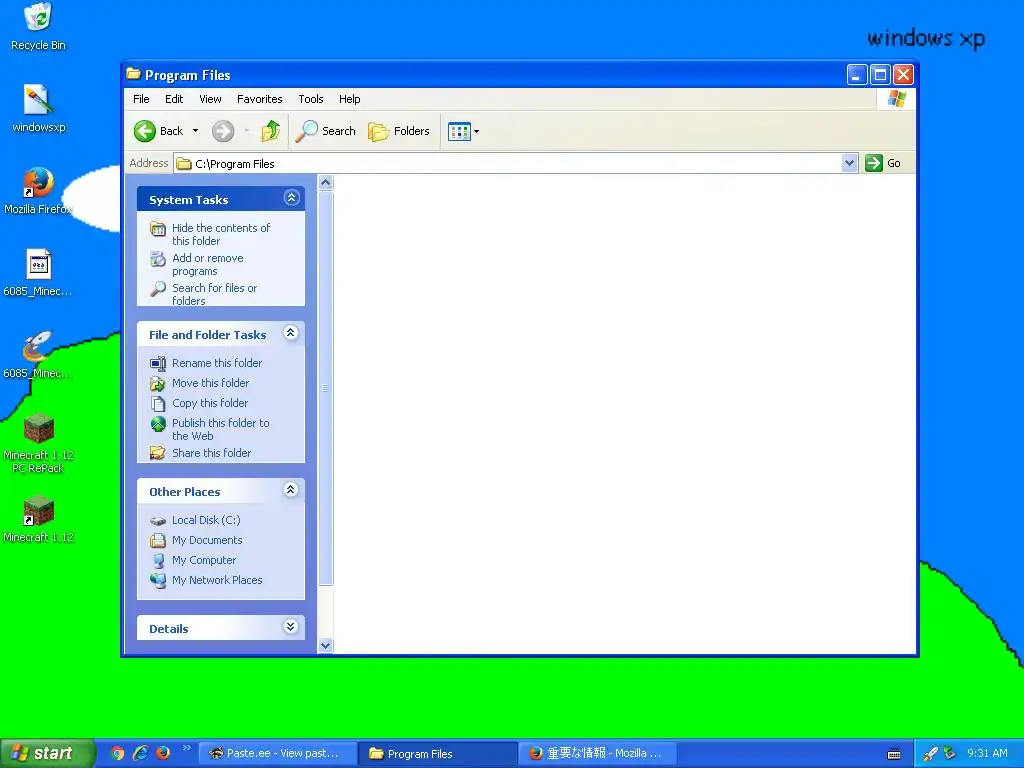
Task: Click the Windows flag logo throbber
Action: pos(897,99)
